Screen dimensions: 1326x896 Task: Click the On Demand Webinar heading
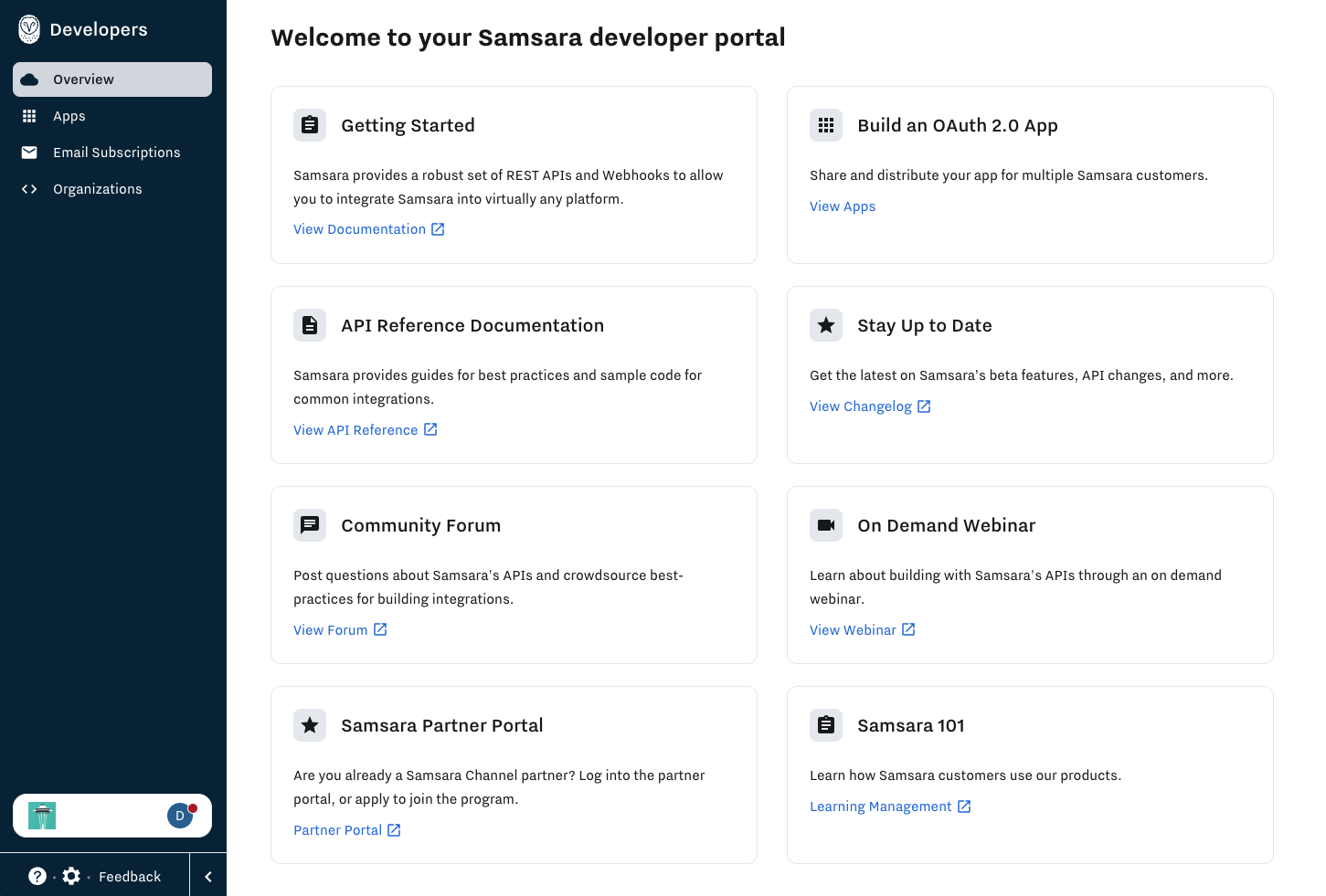947,525
